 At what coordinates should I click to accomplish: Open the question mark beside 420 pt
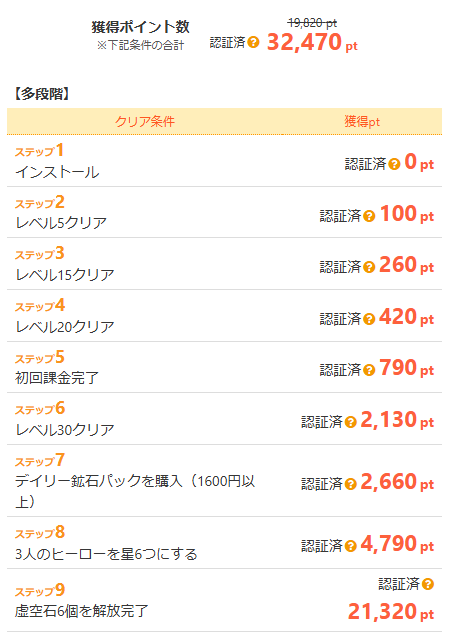coord(369,319)
